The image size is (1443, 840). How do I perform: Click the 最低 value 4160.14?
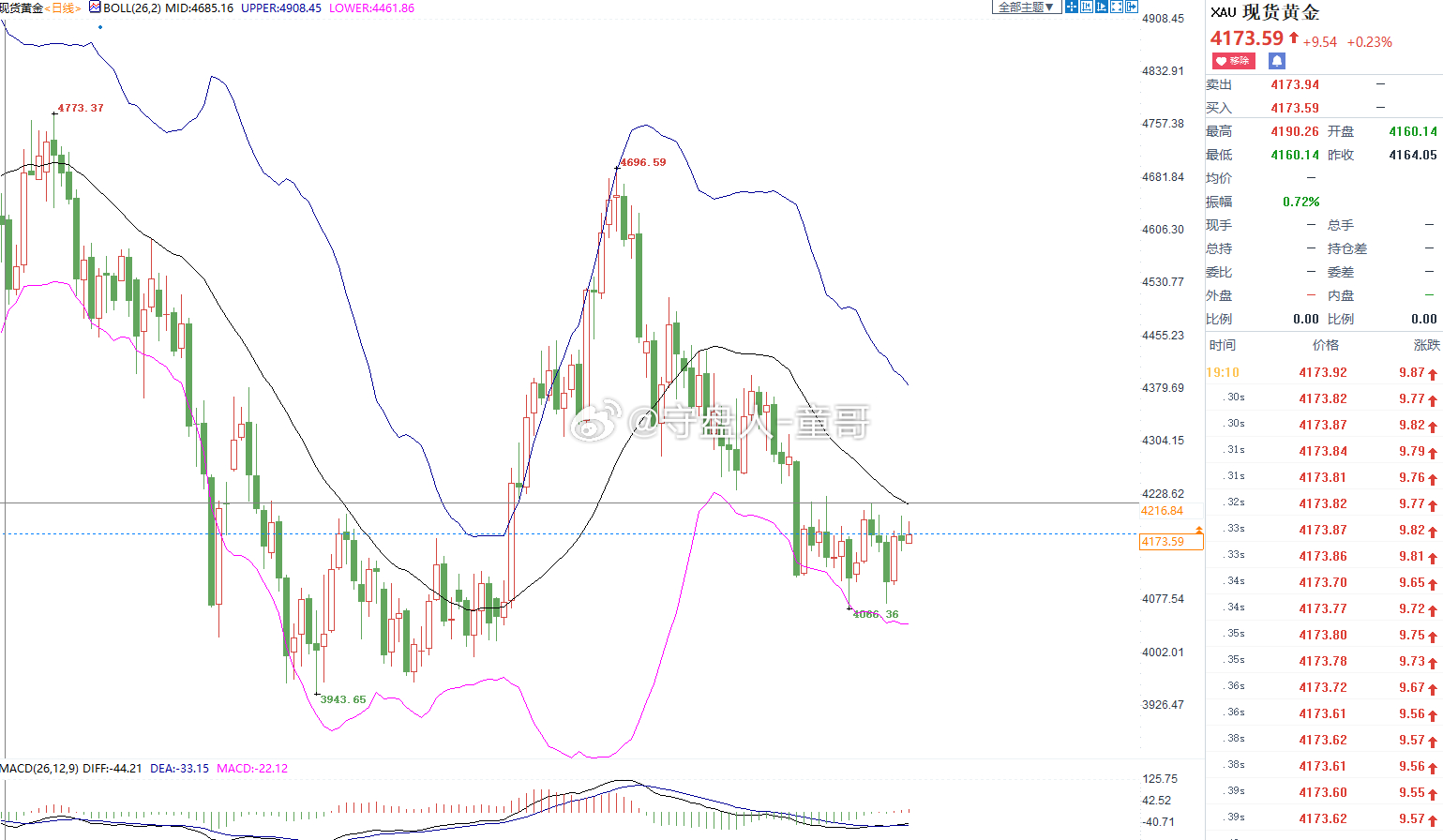1295,155
